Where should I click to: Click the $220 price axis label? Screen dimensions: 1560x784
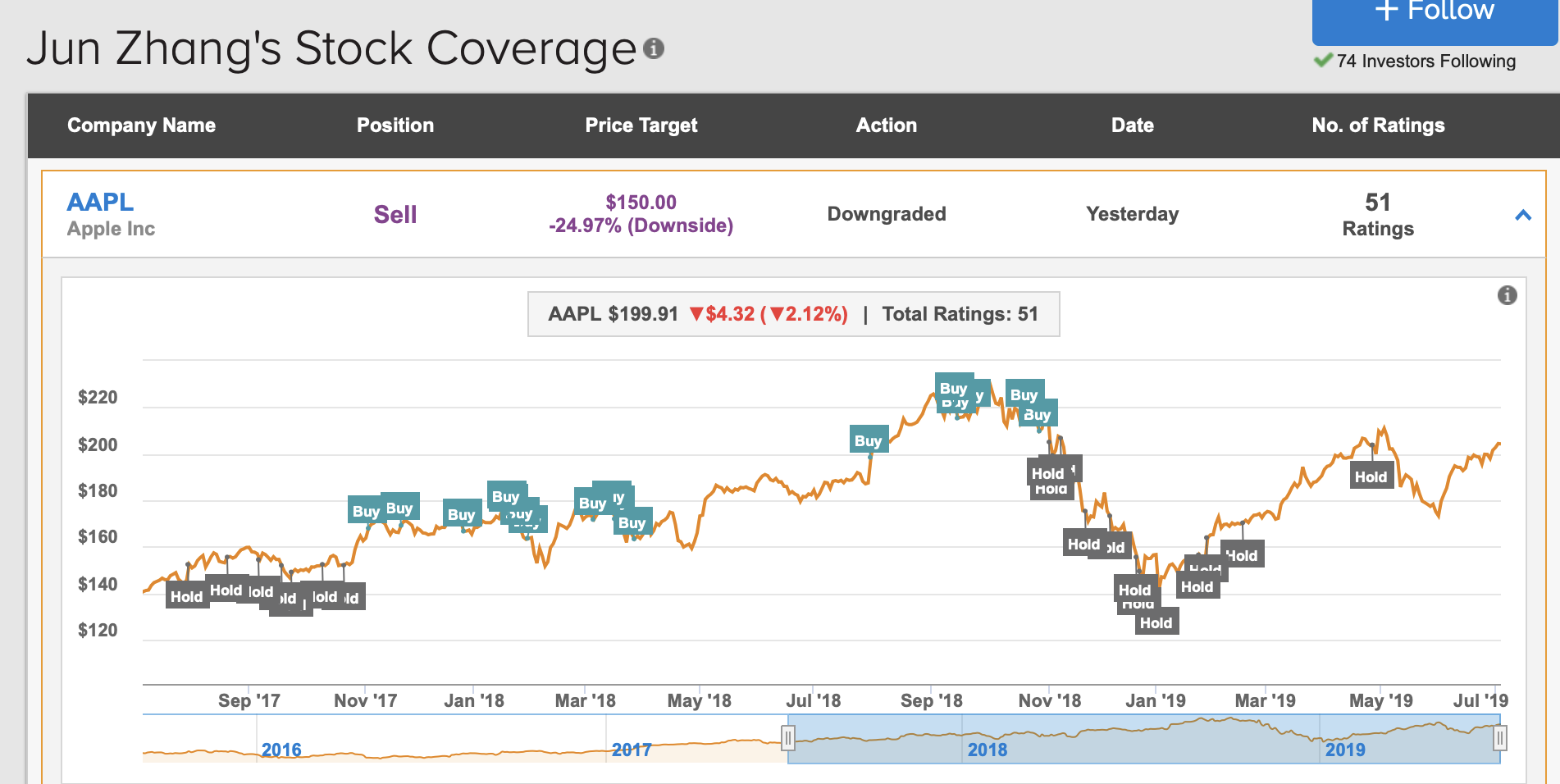tap(98, 398)
